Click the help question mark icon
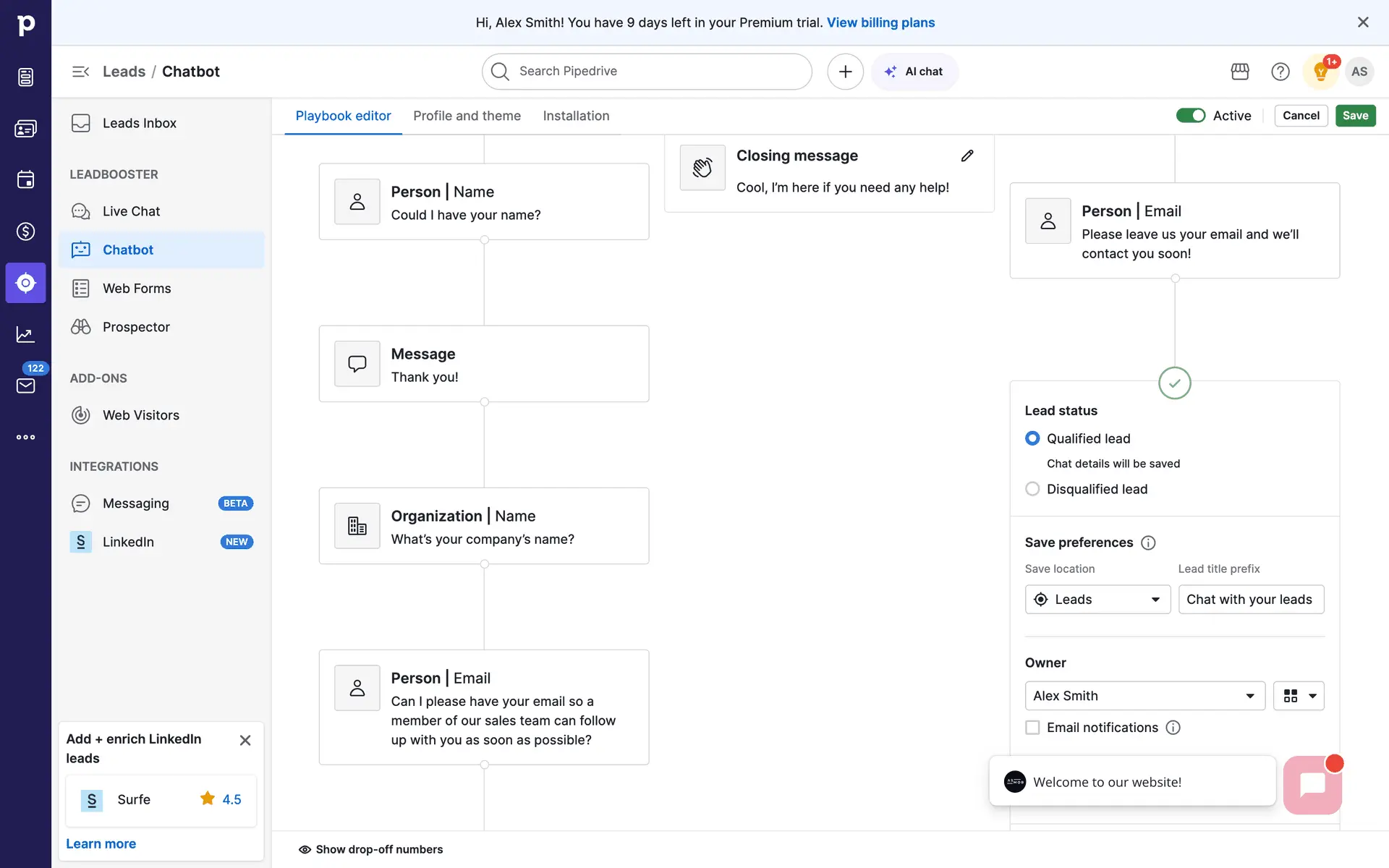 [1280, 72]
